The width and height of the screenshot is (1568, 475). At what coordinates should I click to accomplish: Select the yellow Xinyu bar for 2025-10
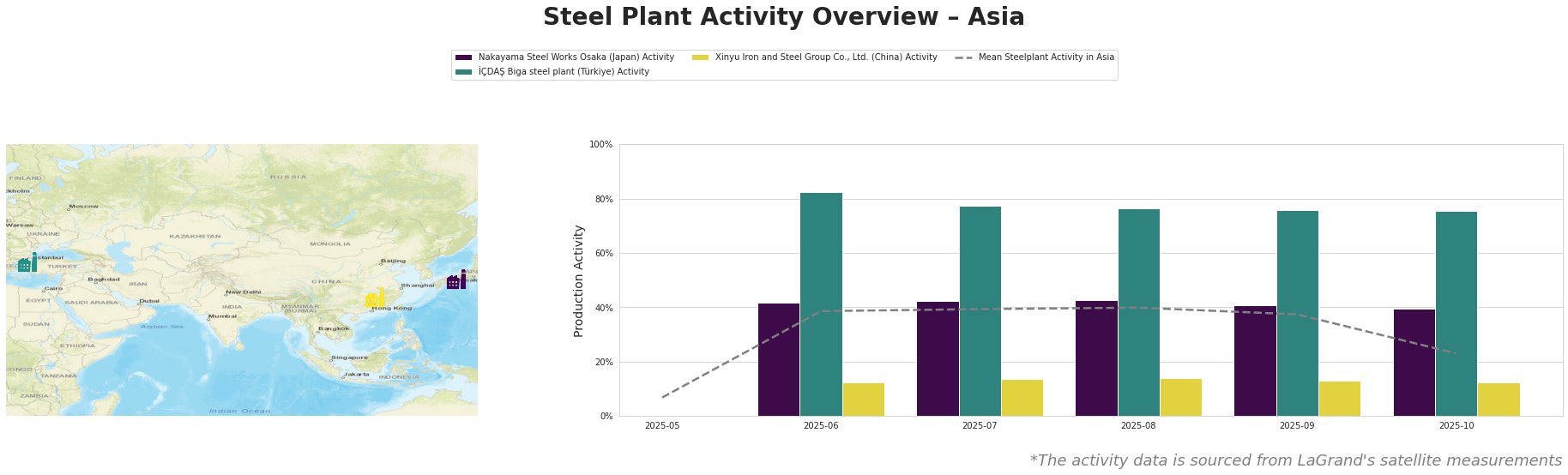coord(1499,400)
